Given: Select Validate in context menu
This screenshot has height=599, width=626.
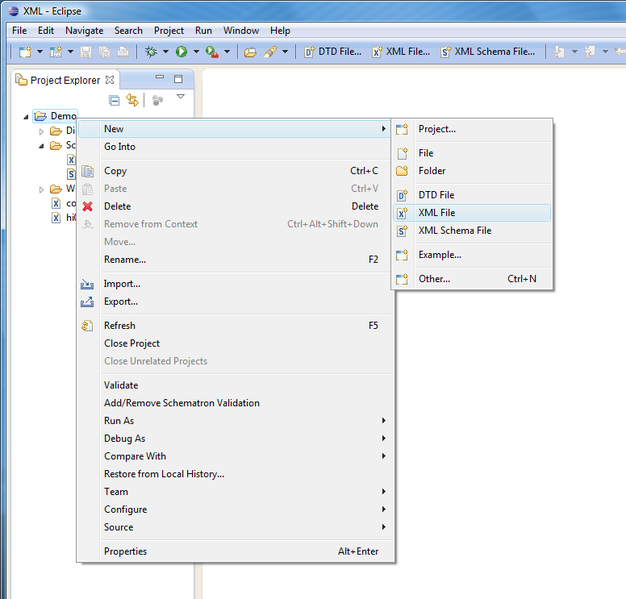Looking at the screenshot, I should [234, 385].
